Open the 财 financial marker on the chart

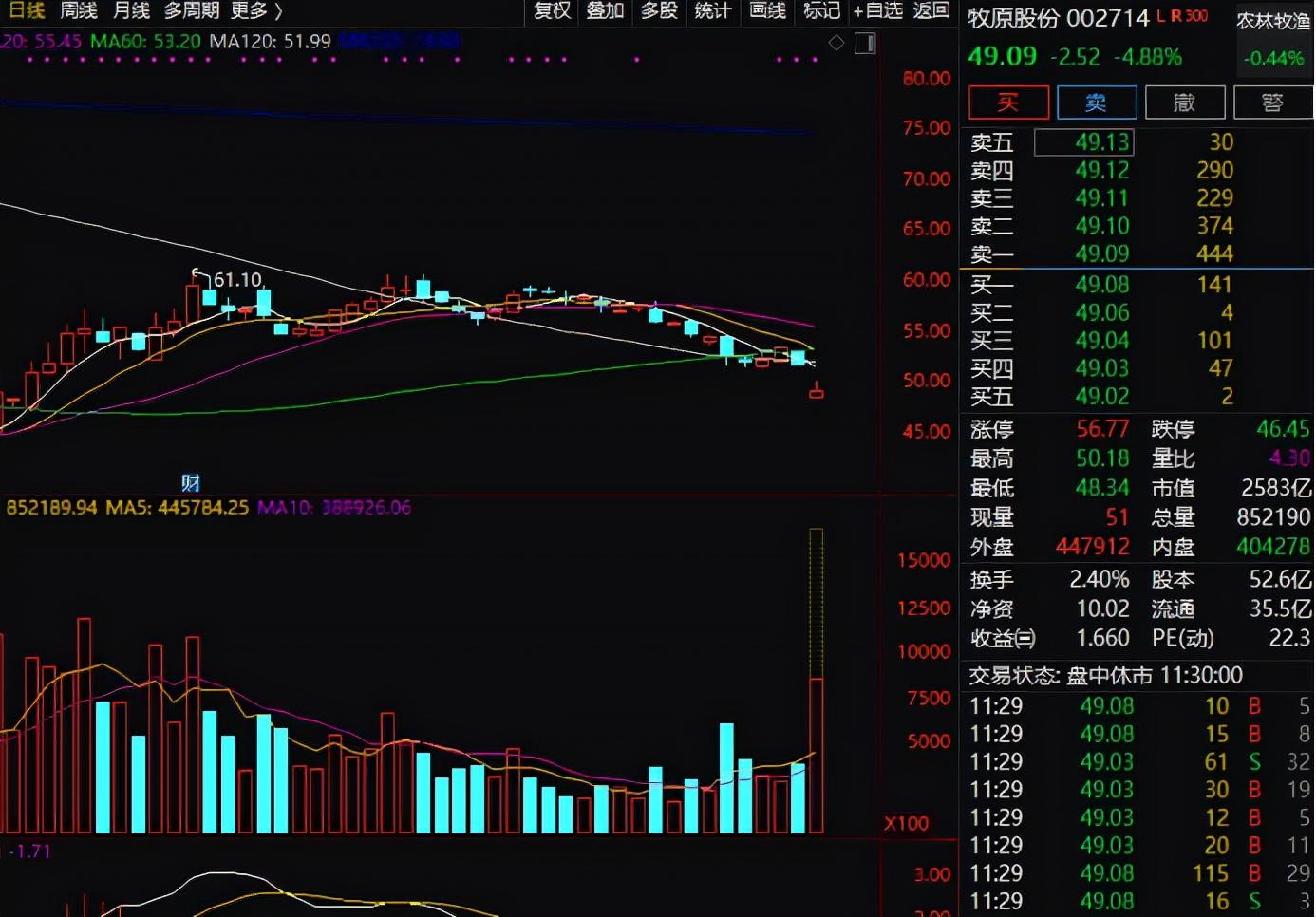190,482
